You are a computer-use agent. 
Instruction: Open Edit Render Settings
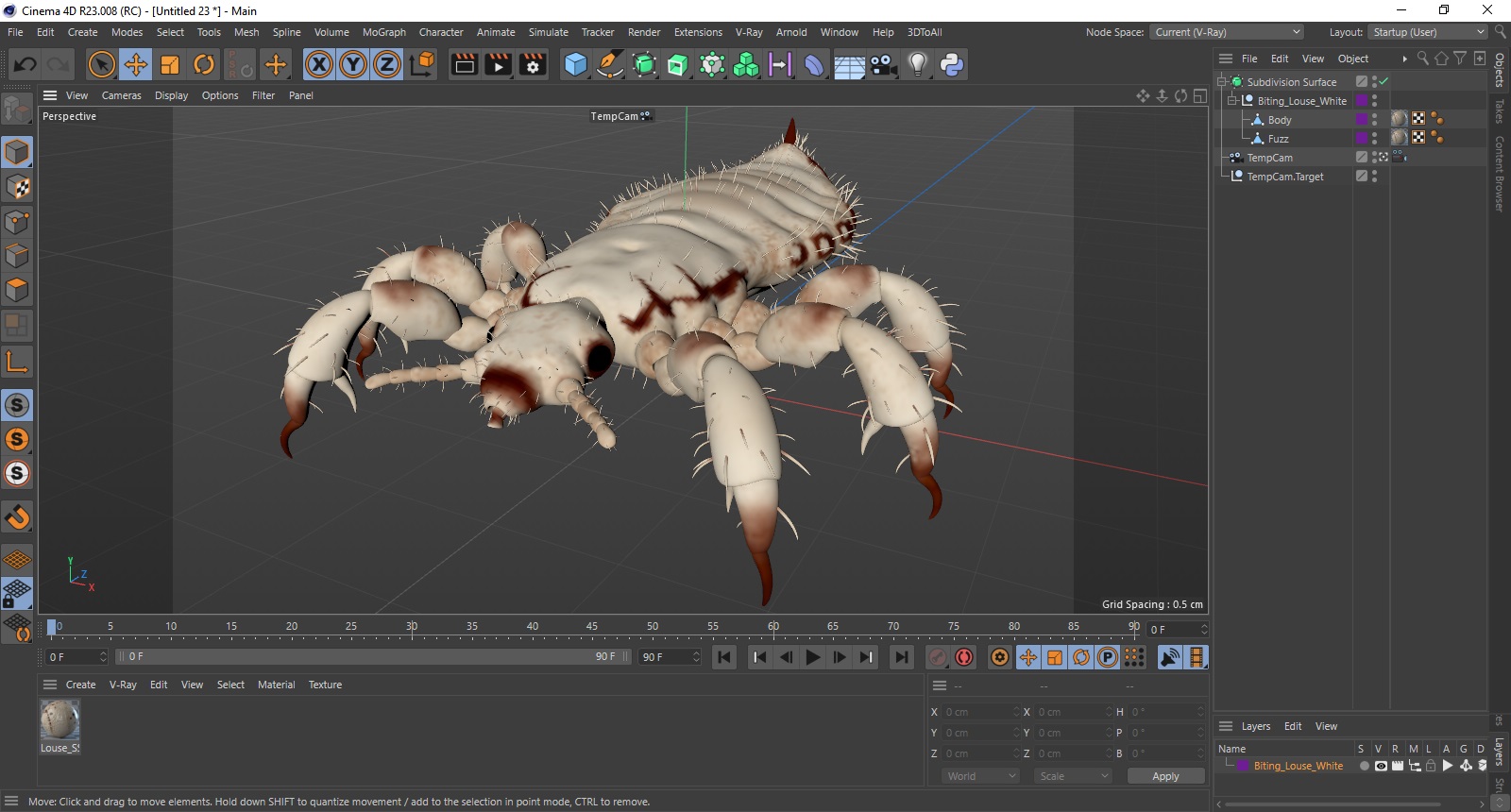pos(533,64)
